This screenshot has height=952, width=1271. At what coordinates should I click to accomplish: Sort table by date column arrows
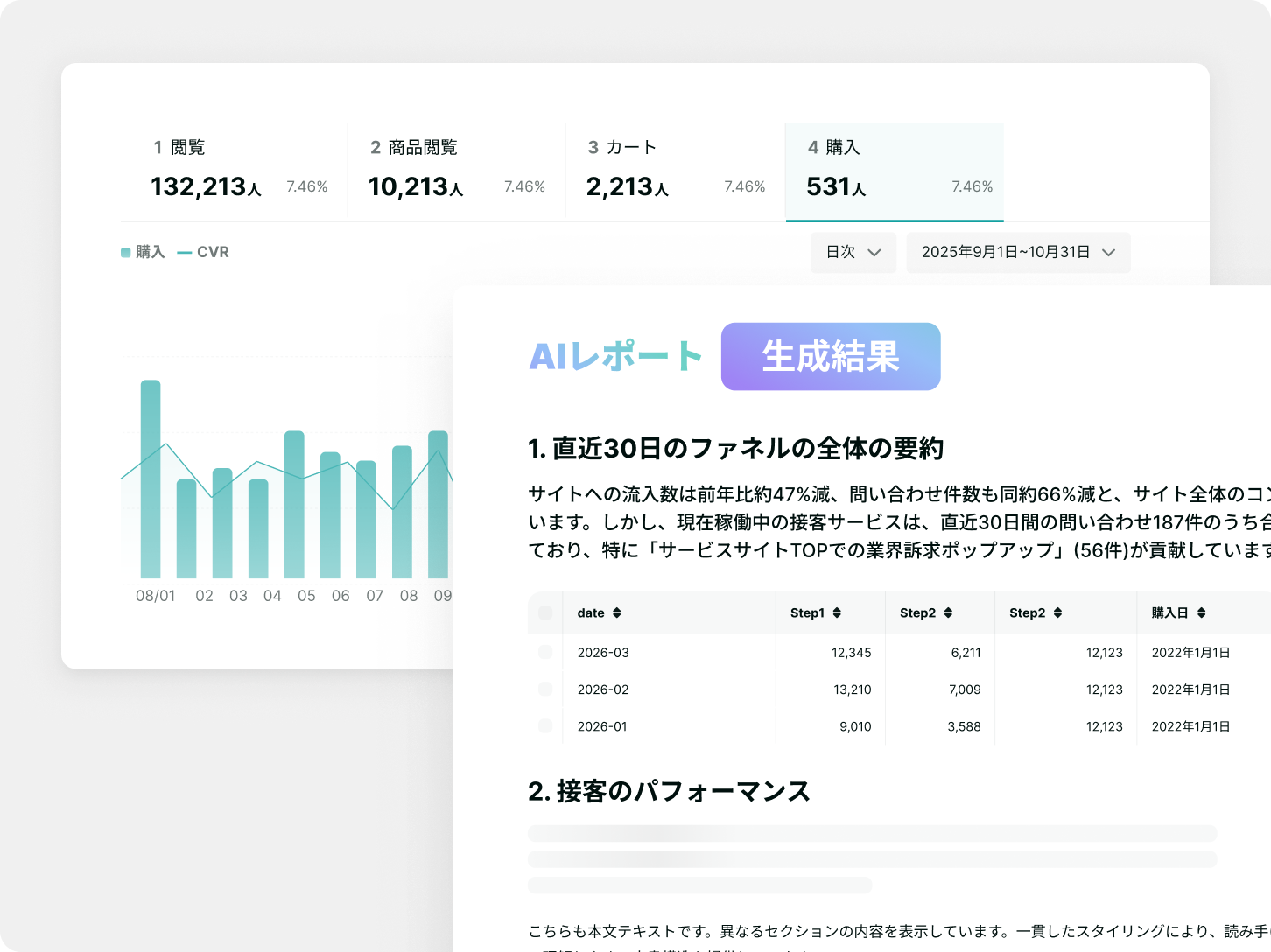tap(617, 612)
